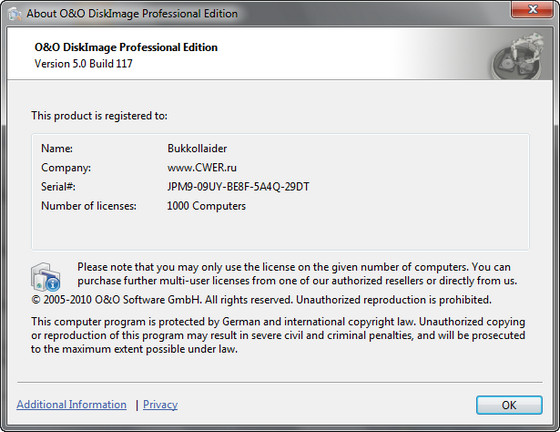This screenshot has height=432, width=560.
Task: Click the O&O DiskImage Professional Edition heading
Action: [x=126, y=47]
